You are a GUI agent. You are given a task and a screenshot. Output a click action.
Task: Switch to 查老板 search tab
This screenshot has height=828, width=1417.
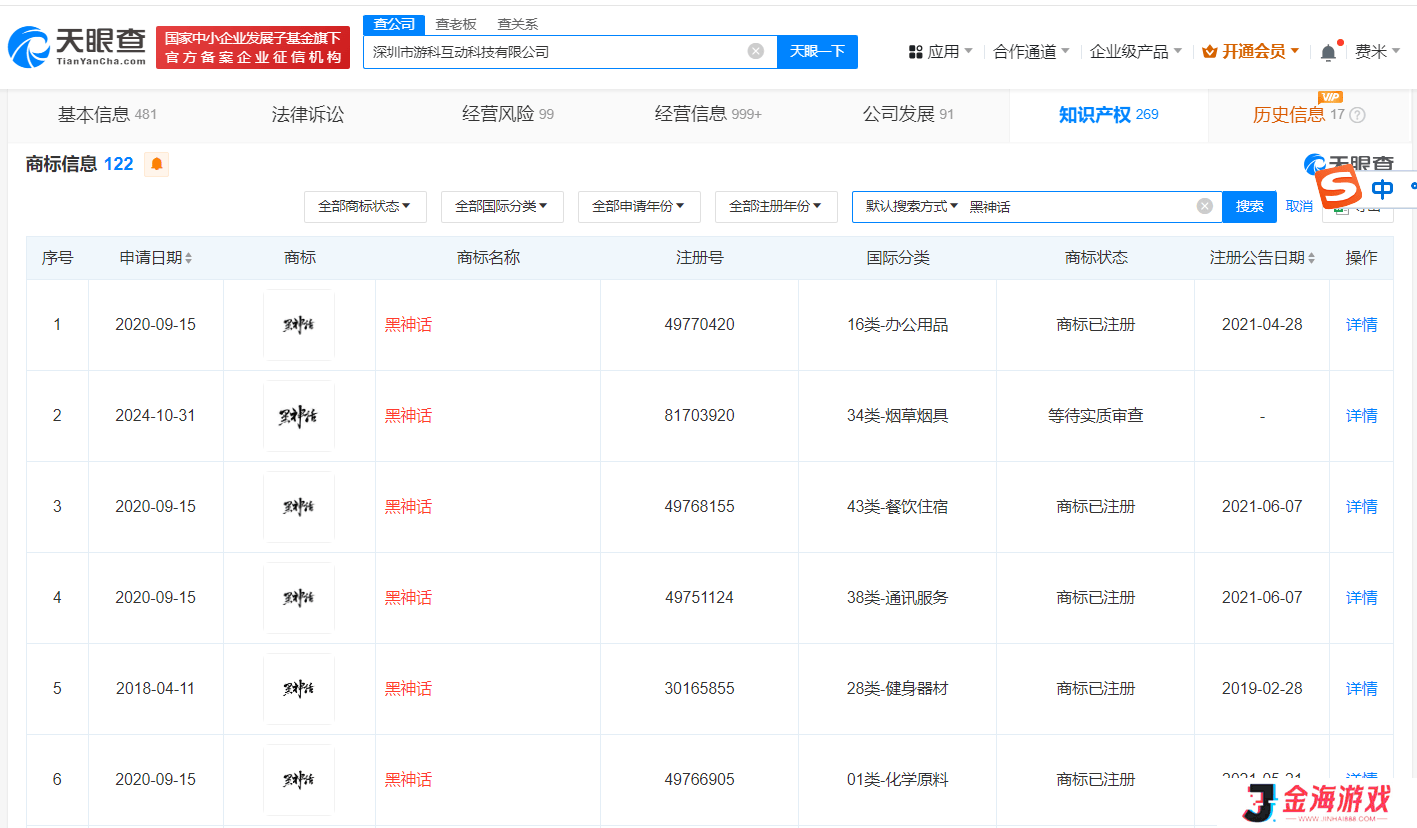pyautogui.click(x=456, y=24)
